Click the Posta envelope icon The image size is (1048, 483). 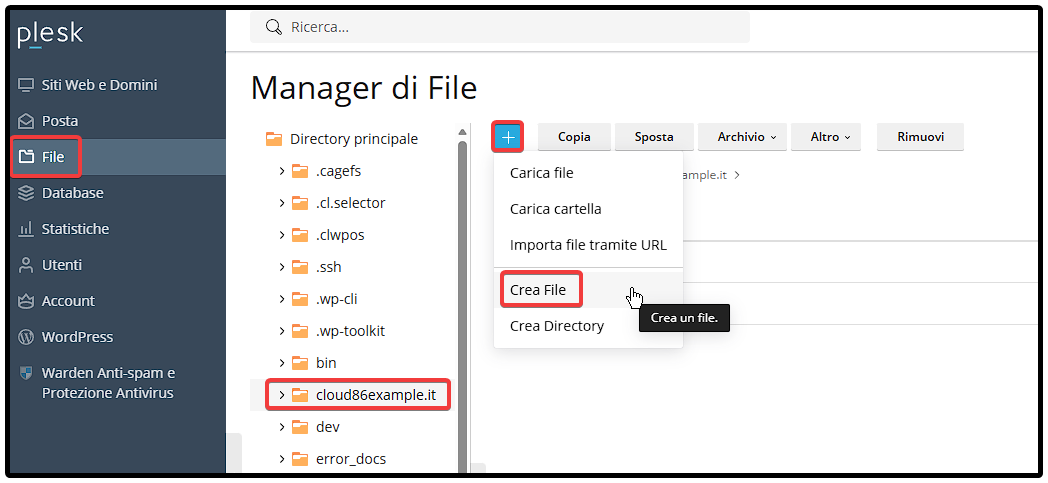point(25,122)
